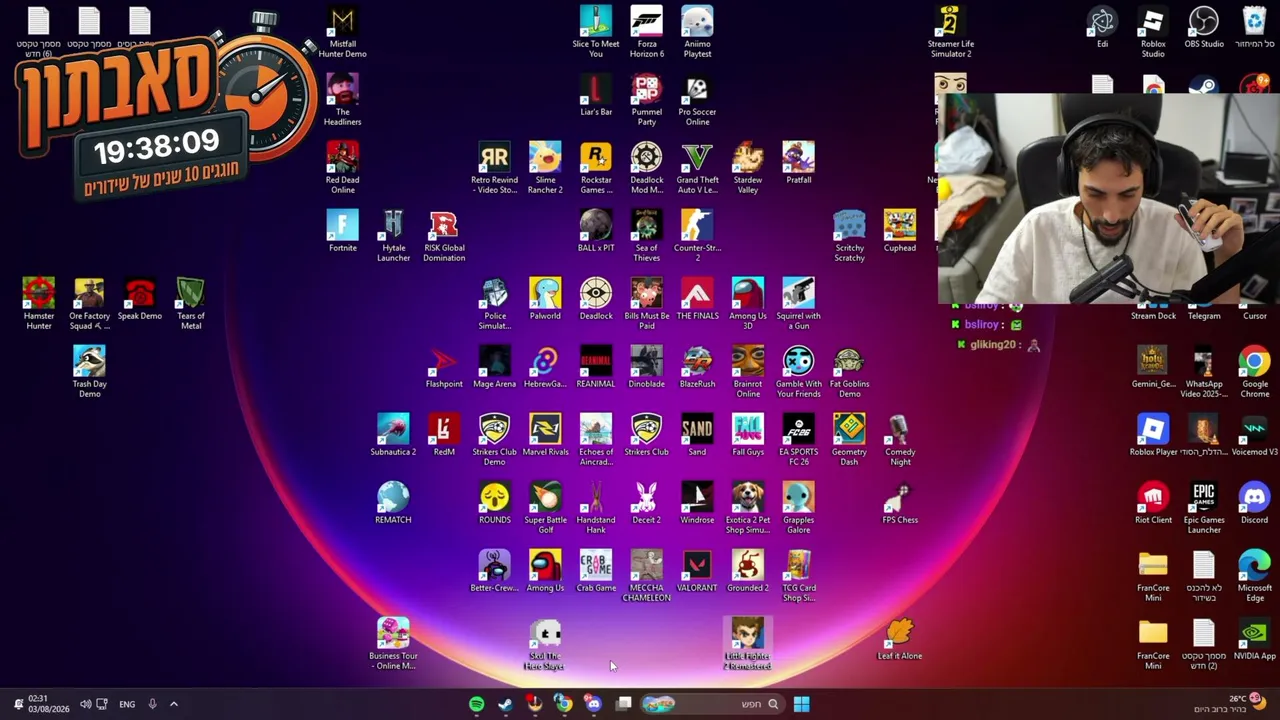1280x720 pixels.
Task: Open the FPS Chess shortcut
Action: (x=900, y=503)
